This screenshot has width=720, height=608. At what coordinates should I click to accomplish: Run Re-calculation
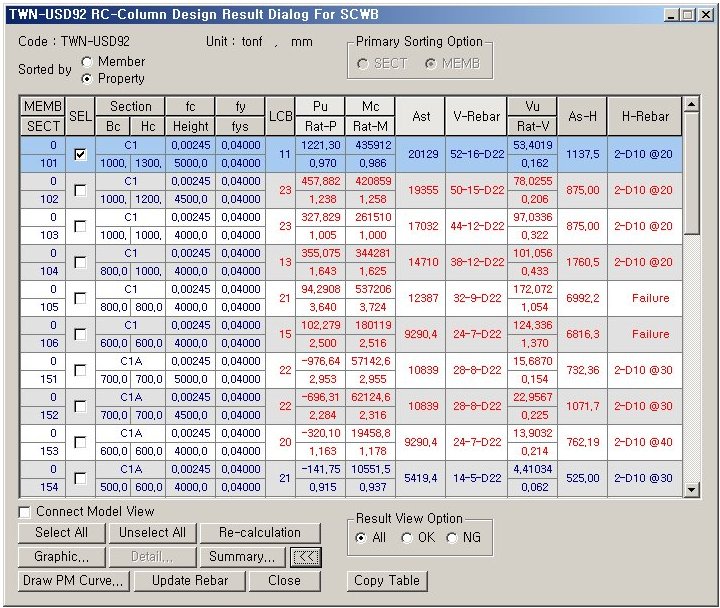click(259, 533)
